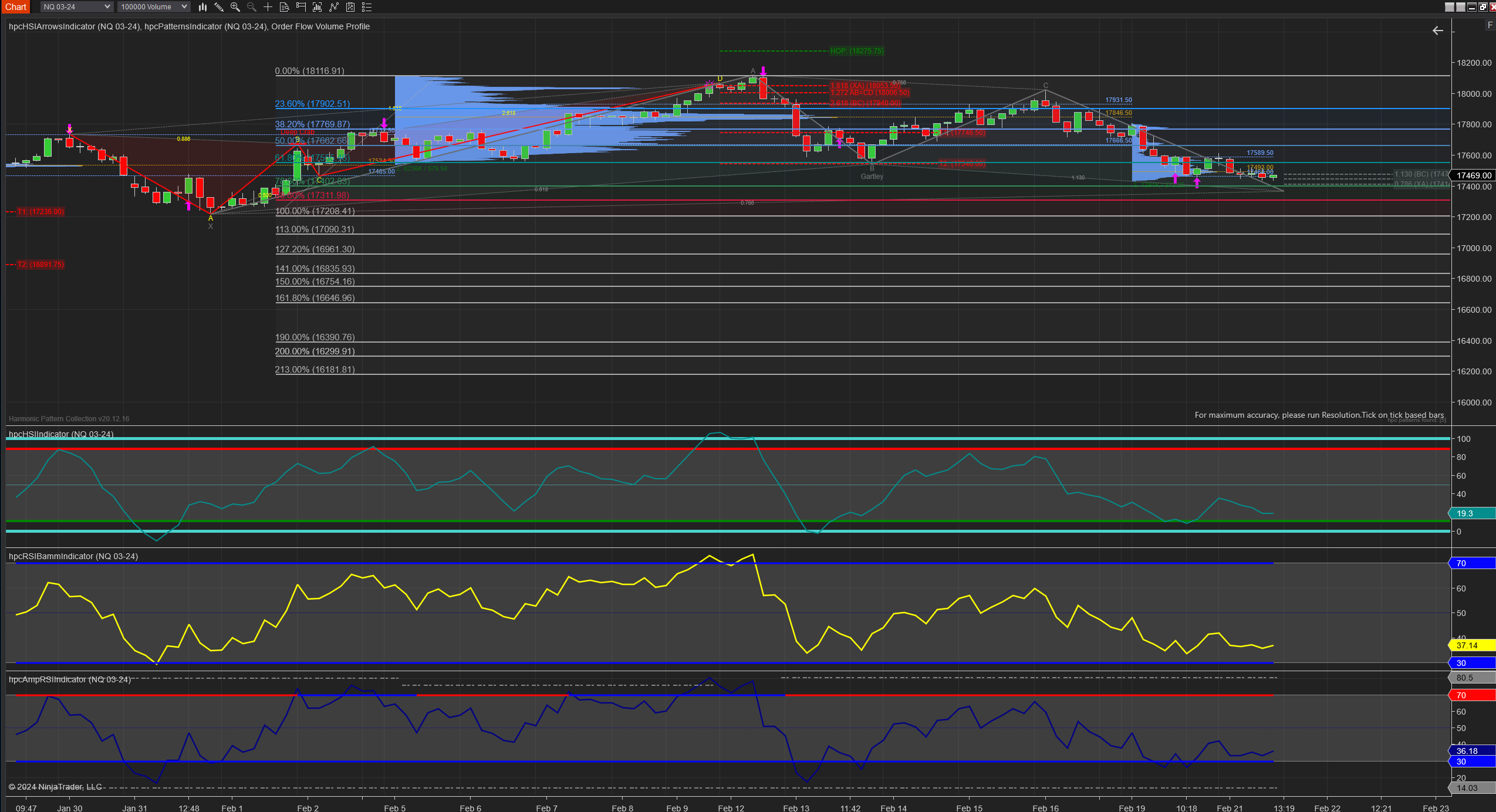Select the drawing tools pencil icon
The width and height of the screenshot is (1496, 812).
[x=219, y=7]
